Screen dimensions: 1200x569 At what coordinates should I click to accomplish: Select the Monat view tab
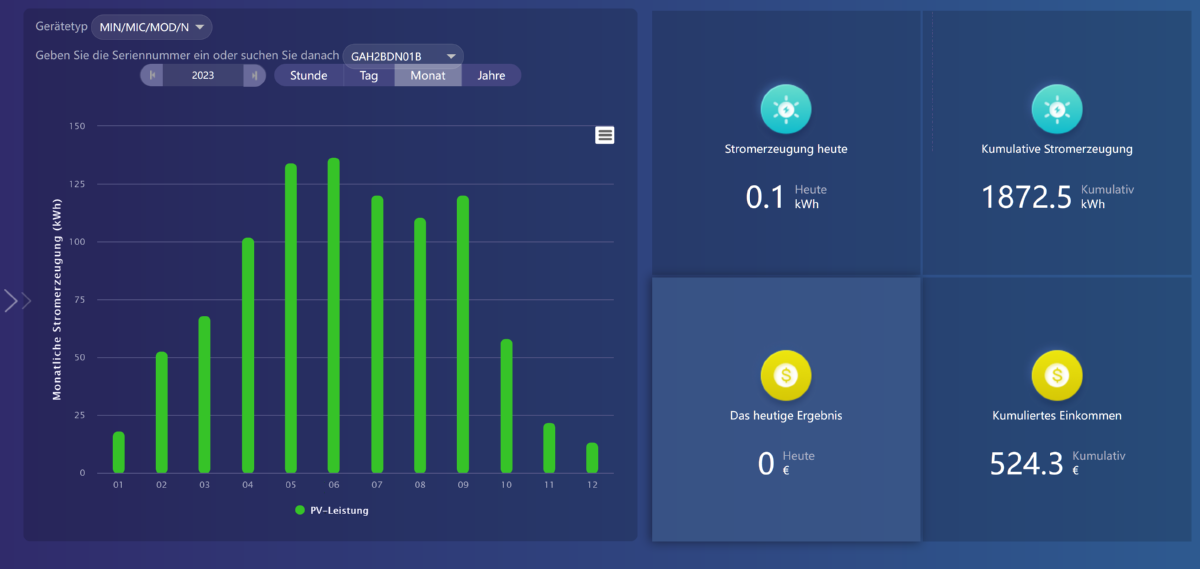428,75
